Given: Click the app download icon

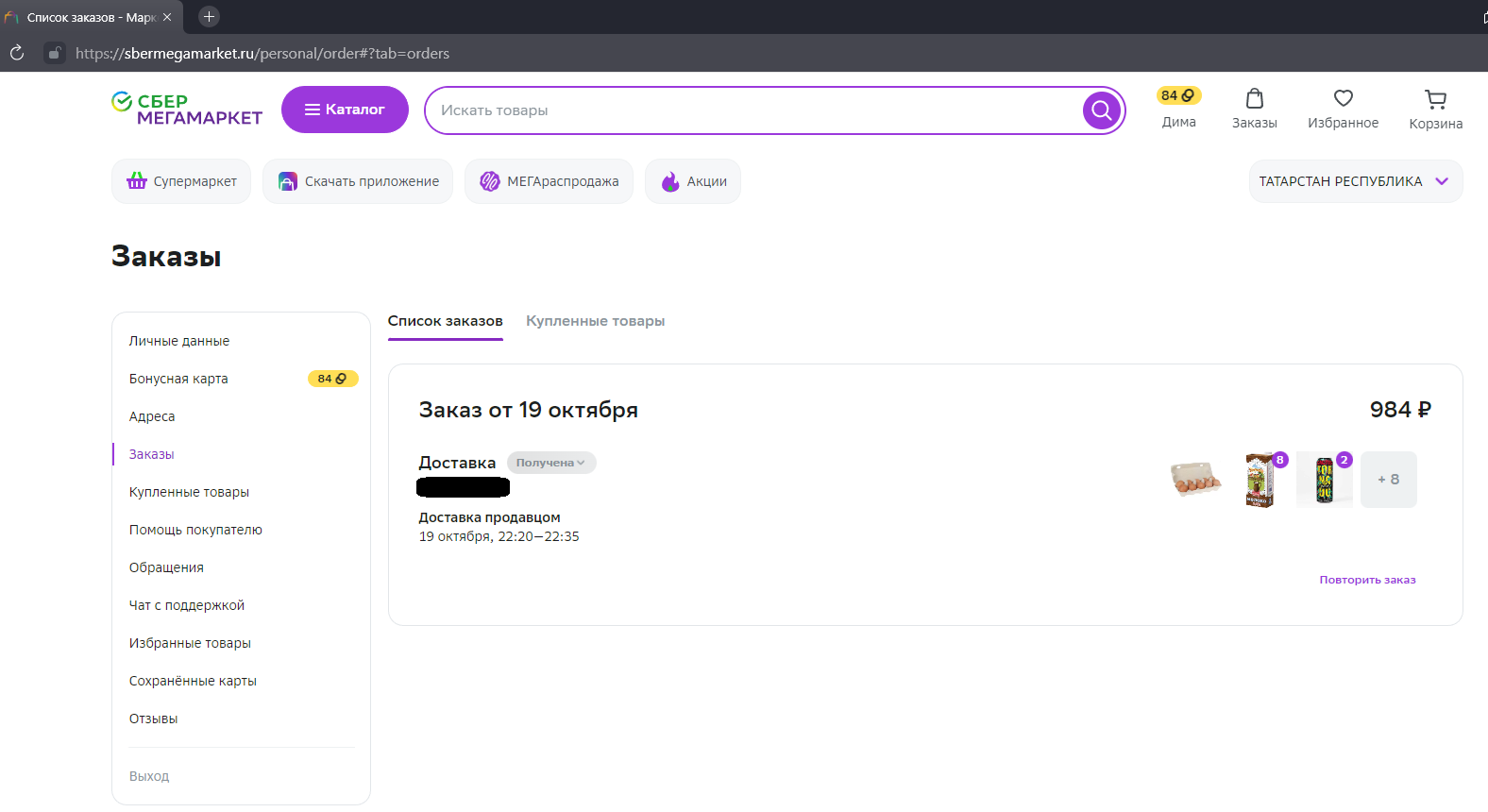Looking at the screenshot, I should tap(288, 181).
